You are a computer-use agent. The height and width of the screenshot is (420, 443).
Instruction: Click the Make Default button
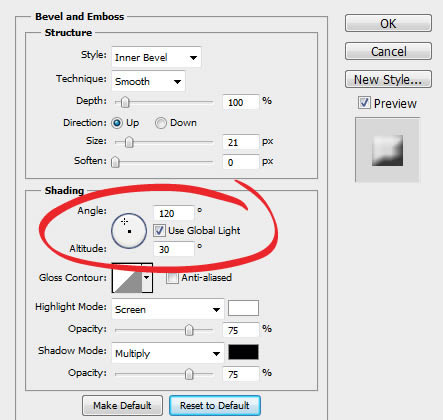point(122,405)
